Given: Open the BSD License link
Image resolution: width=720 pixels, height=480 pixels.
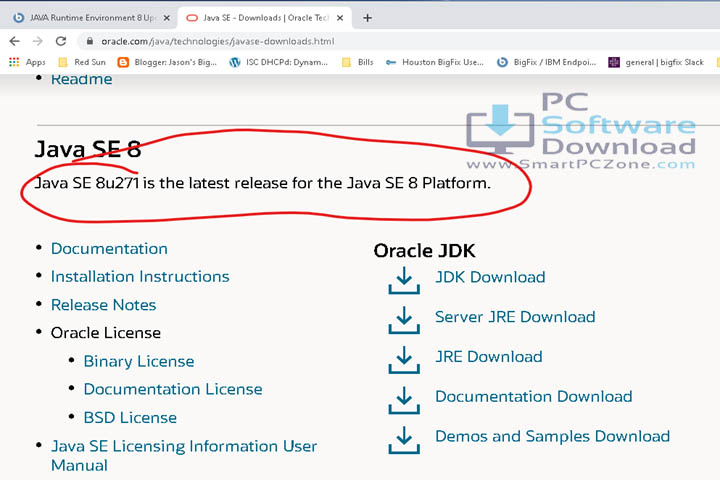Looking at the screenshot, I should coord(130,418).
